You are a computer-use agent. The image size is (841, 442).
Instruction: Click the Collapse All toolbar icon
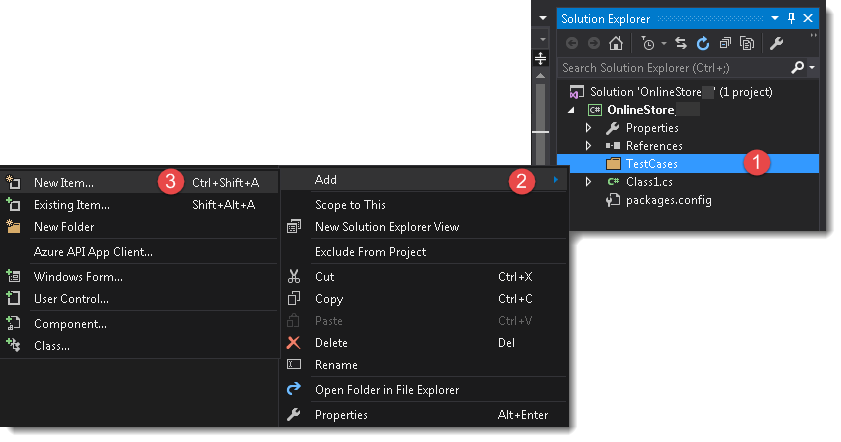tap(725, 43)
